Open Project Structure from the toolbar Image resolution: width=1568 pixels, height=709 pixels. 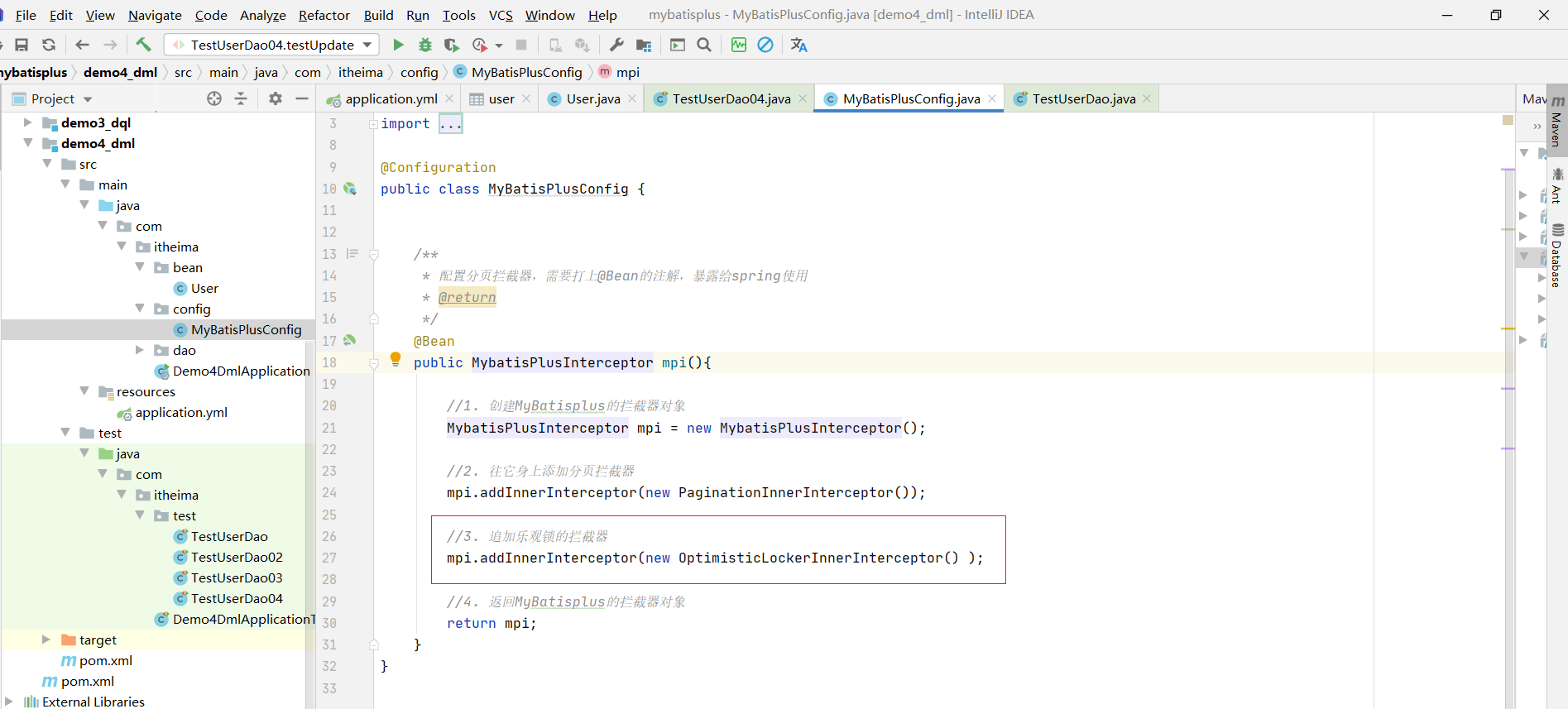644,45
